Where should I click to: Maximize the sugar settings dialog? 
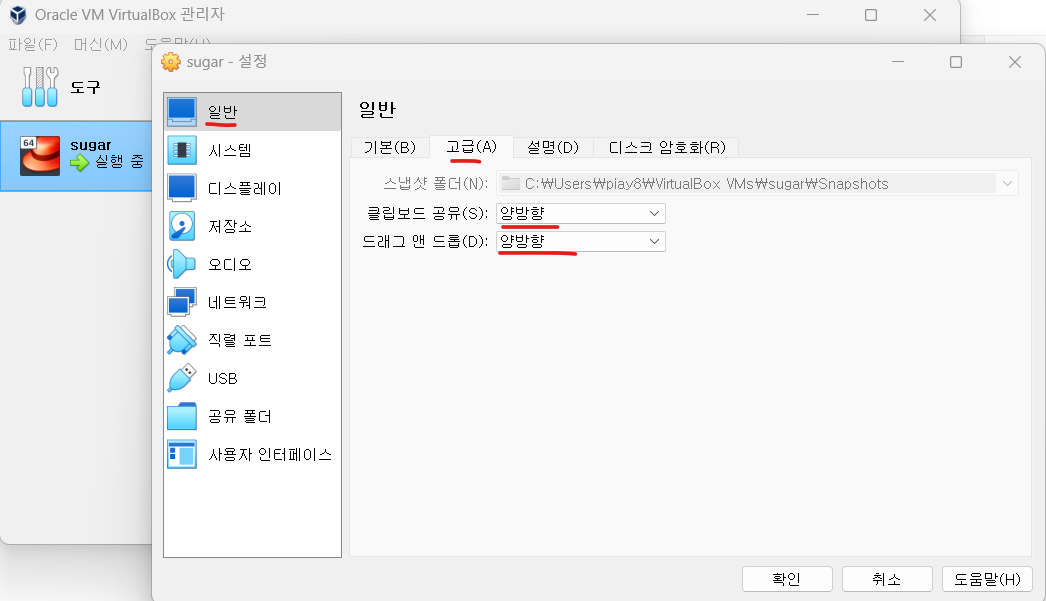[x=956, y=62]
